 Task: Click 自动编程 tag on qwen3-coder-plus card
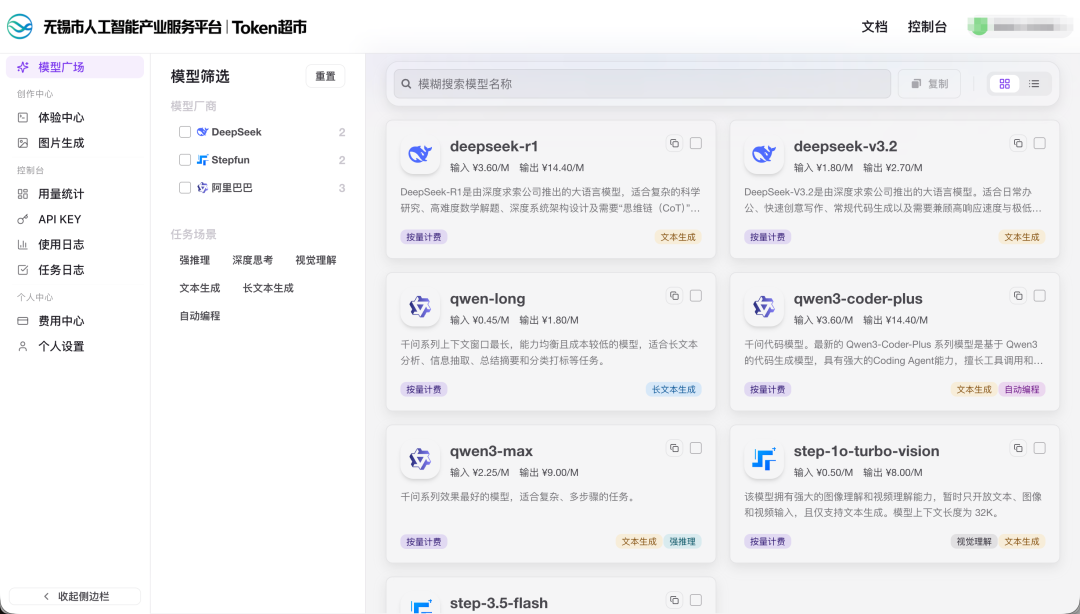pyautogui.click(x=1022, y=389)
